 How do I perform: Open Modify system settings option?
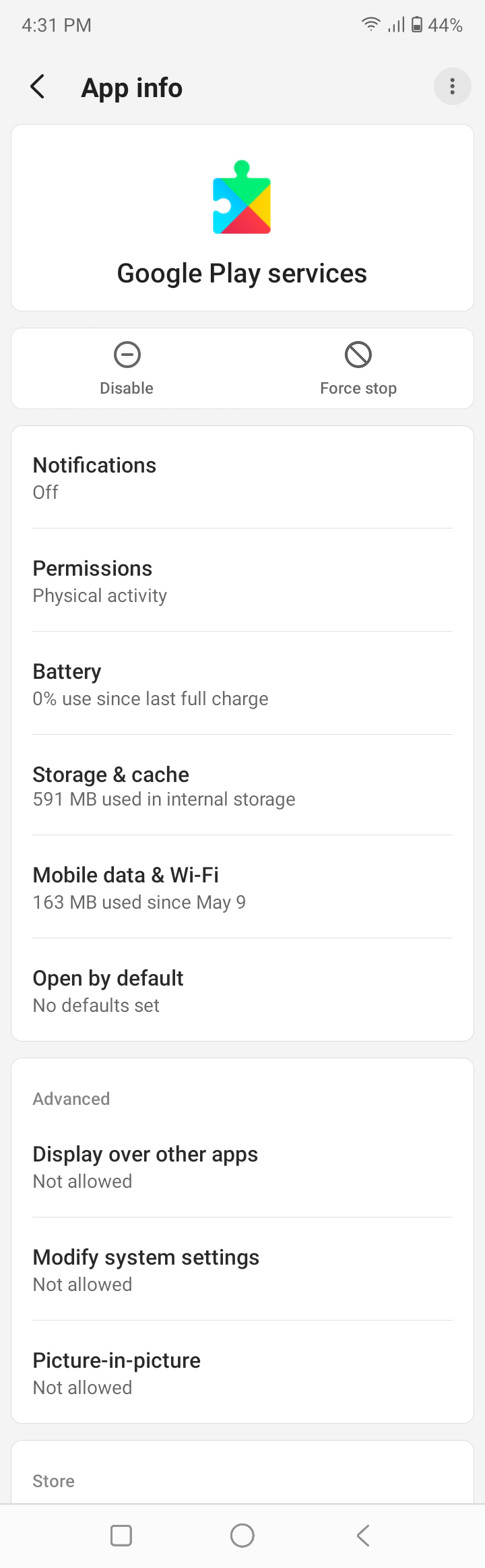(x=243, y=1269)
